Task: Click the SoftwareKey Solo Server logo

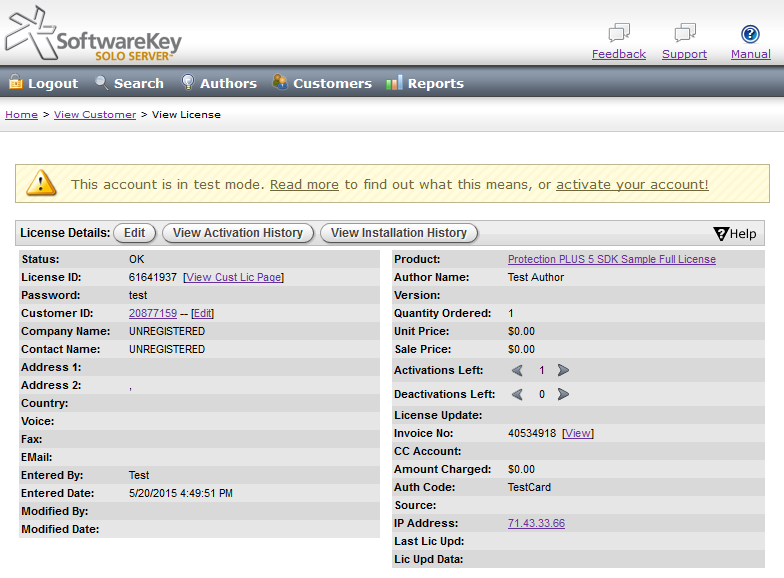Action: 94,35
